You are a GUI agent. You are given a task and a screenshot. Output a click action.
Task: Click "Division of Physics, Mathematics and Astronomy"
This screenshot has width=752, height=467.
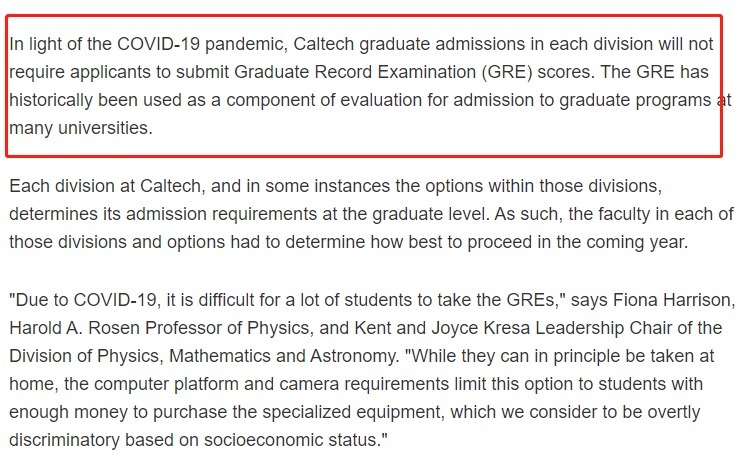pos(204,356)
